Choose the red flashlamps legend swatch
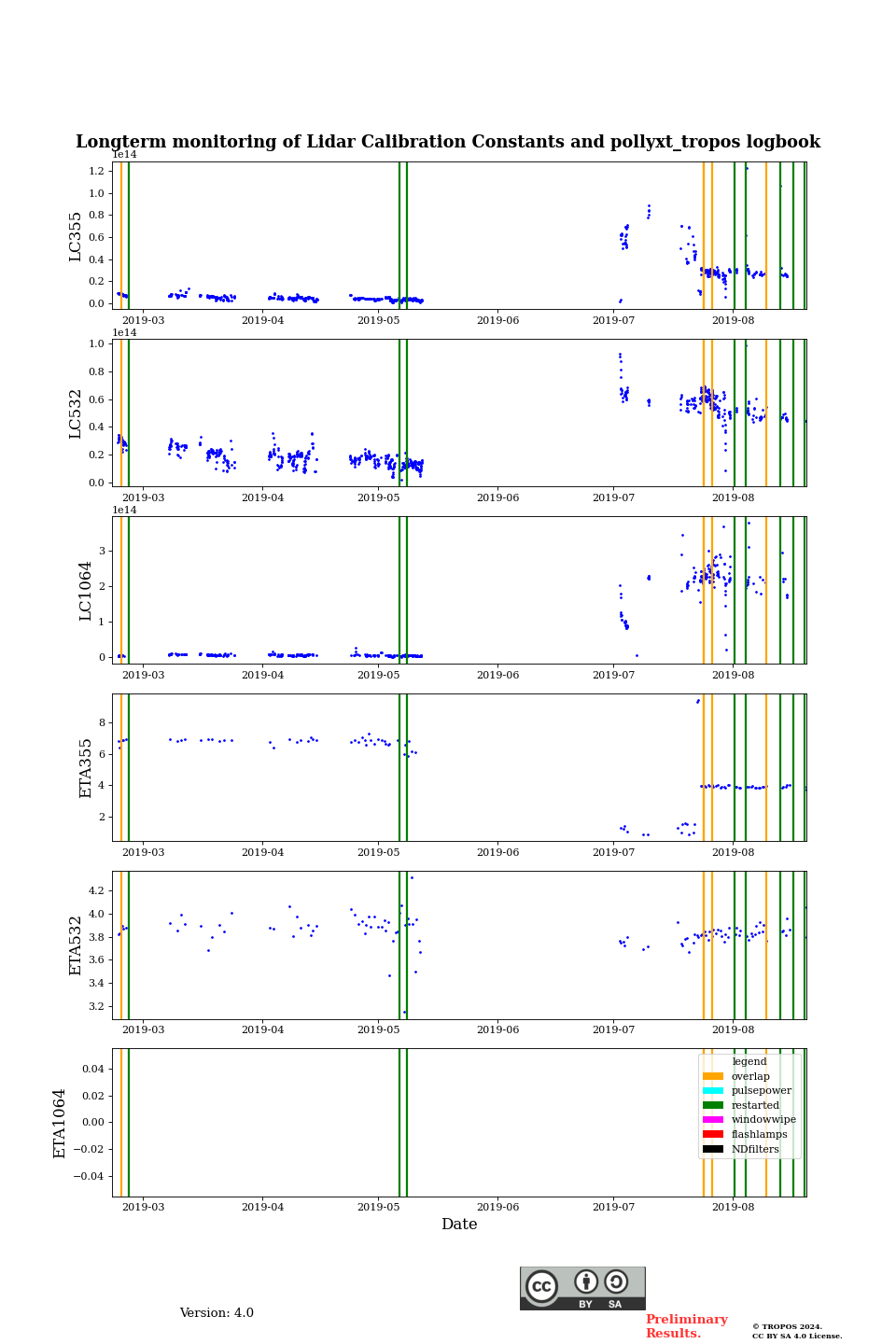This screenshot has width=896, height=1344. (x=713, y=1135)
